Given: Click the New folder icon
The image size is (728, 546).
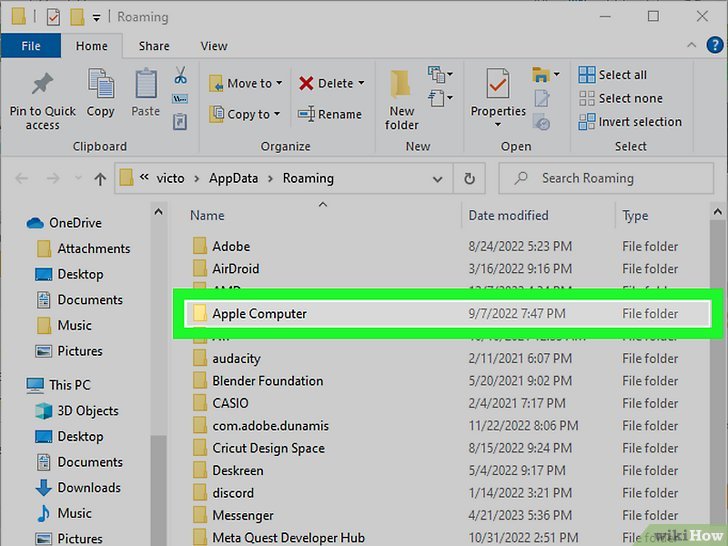Looking at the screenshot, I should 400,84.
